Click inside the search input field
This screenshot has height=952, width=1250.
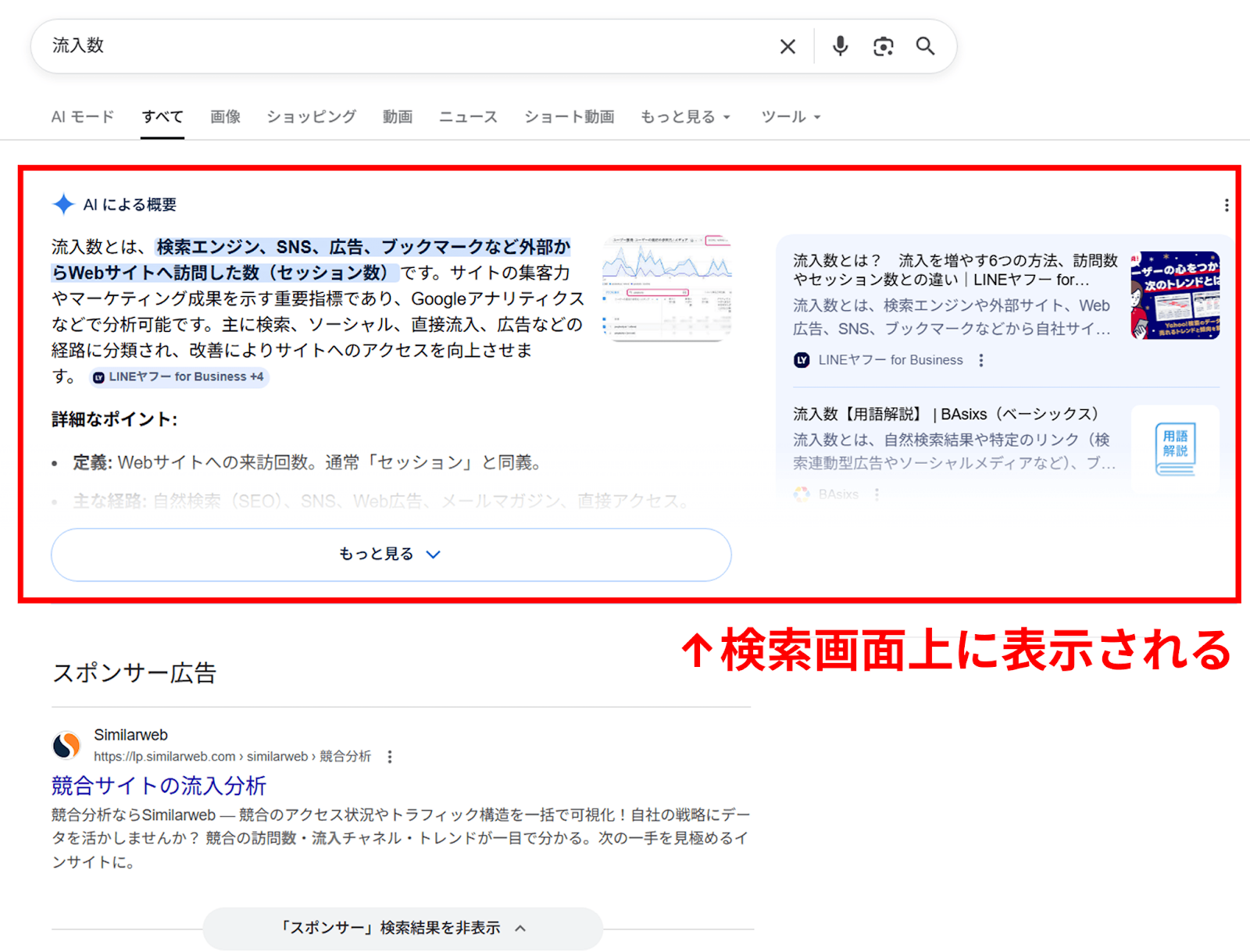tap(312, 46)
